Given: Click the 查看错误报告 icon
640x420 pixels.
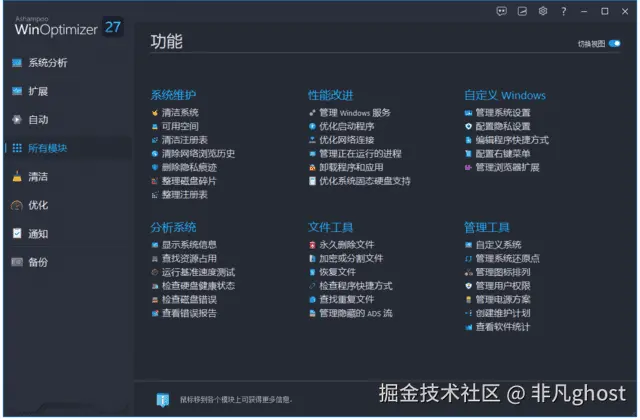Looking at the screenshot, I should click(155, 313).
